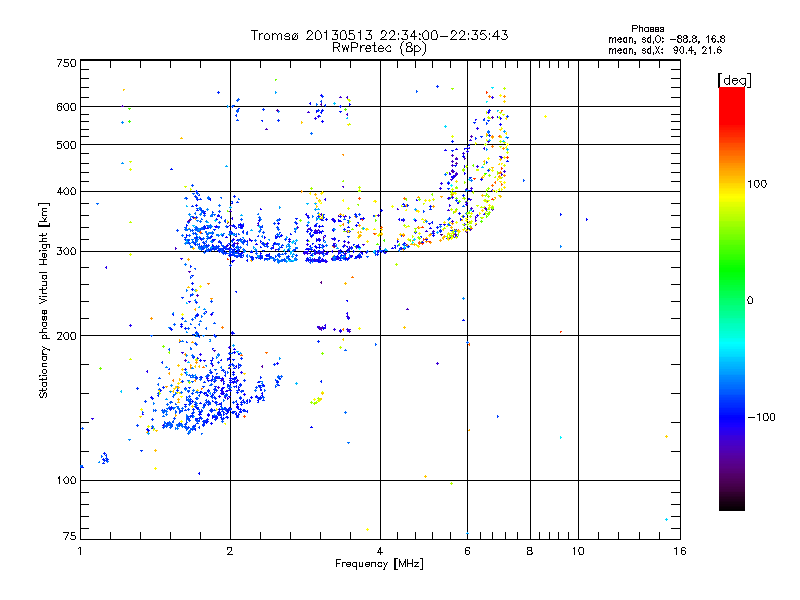Select the "mean, sd,X: 90.4, 21.6" line
Viewport: 800px width, 600px height.
(665, 51)
